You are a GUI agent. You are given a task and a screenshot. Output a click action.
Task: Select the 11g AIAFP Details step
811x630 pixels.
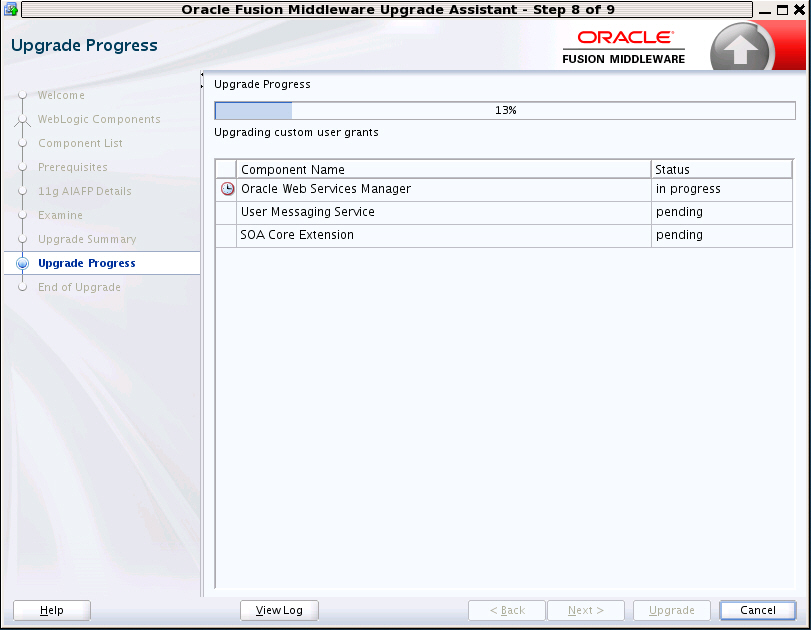click(x=85, y=191)
